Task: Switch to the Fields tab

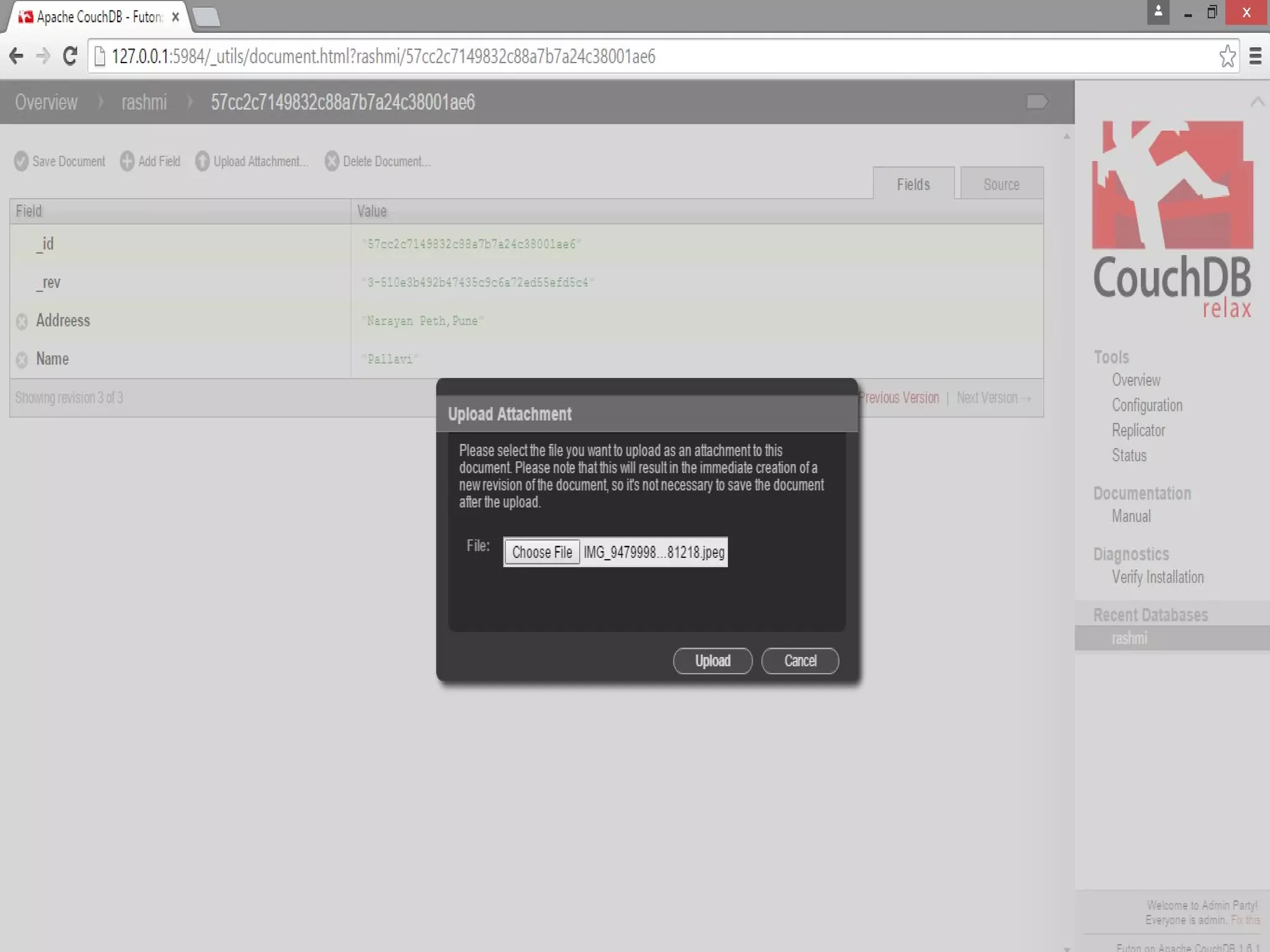Action: 913,184
